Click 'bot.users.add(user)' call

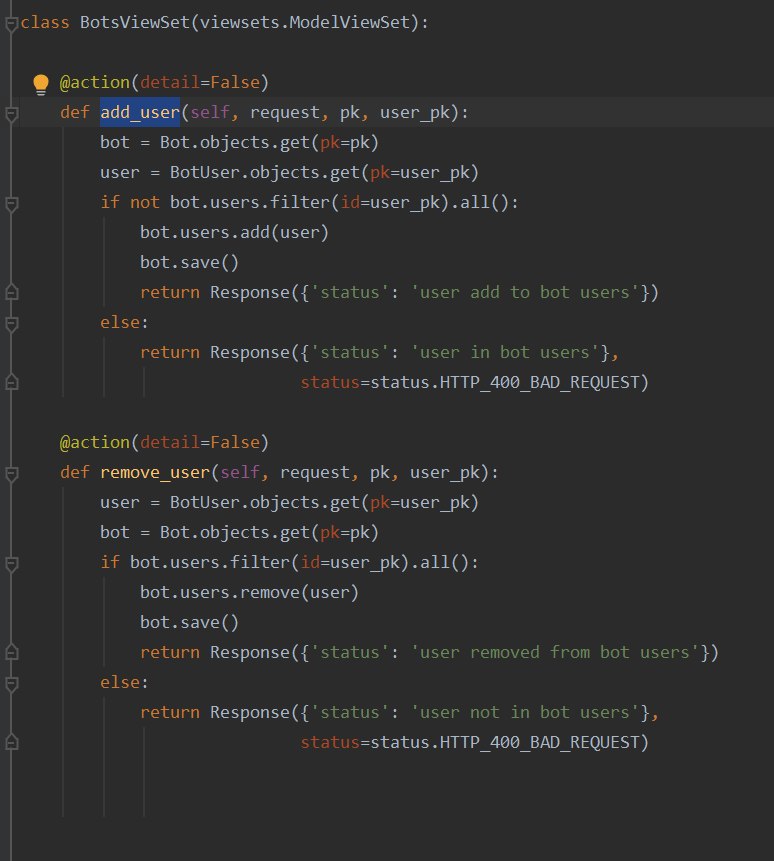(234, 232)
